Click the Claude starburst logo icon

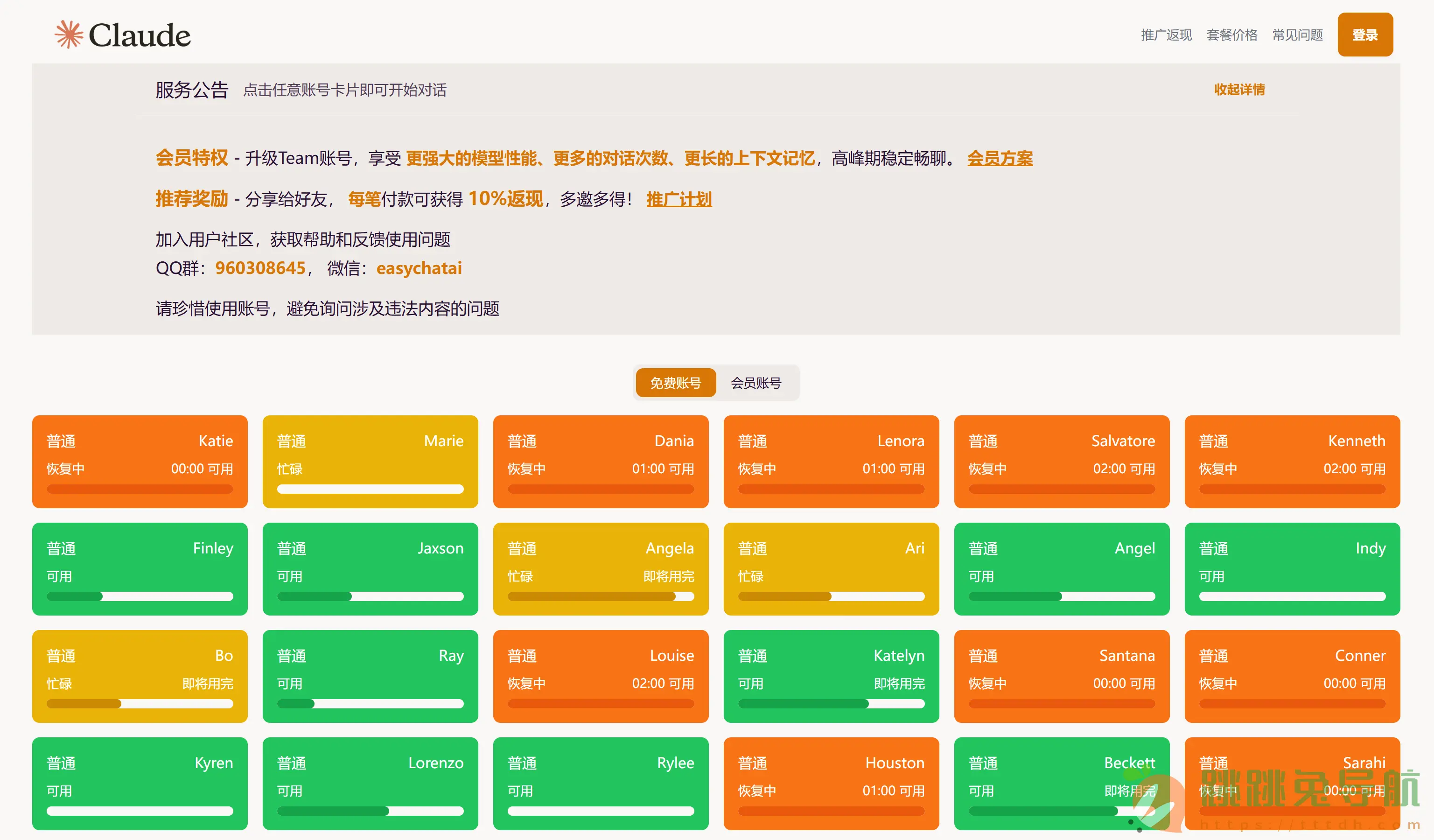[69, 35]
